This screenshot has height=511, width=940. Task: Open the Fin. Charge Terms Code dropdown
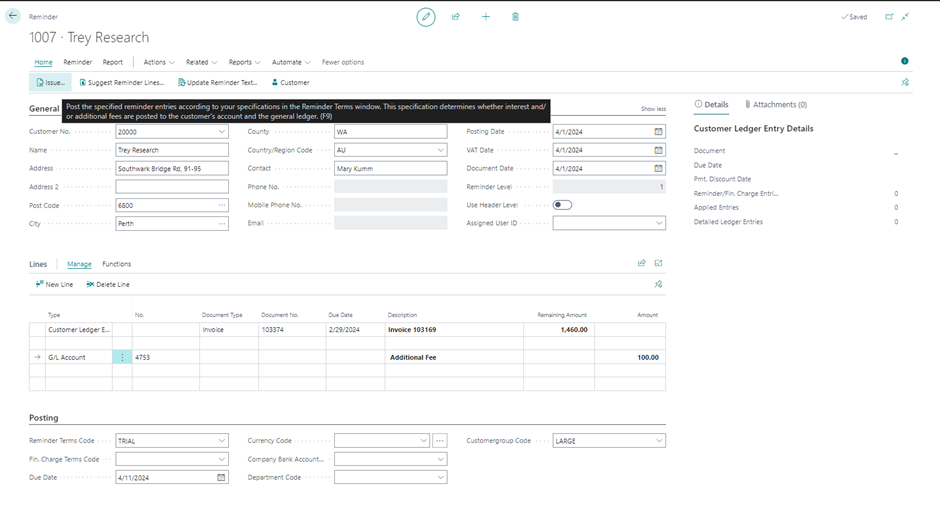click(x=222, y=459)
